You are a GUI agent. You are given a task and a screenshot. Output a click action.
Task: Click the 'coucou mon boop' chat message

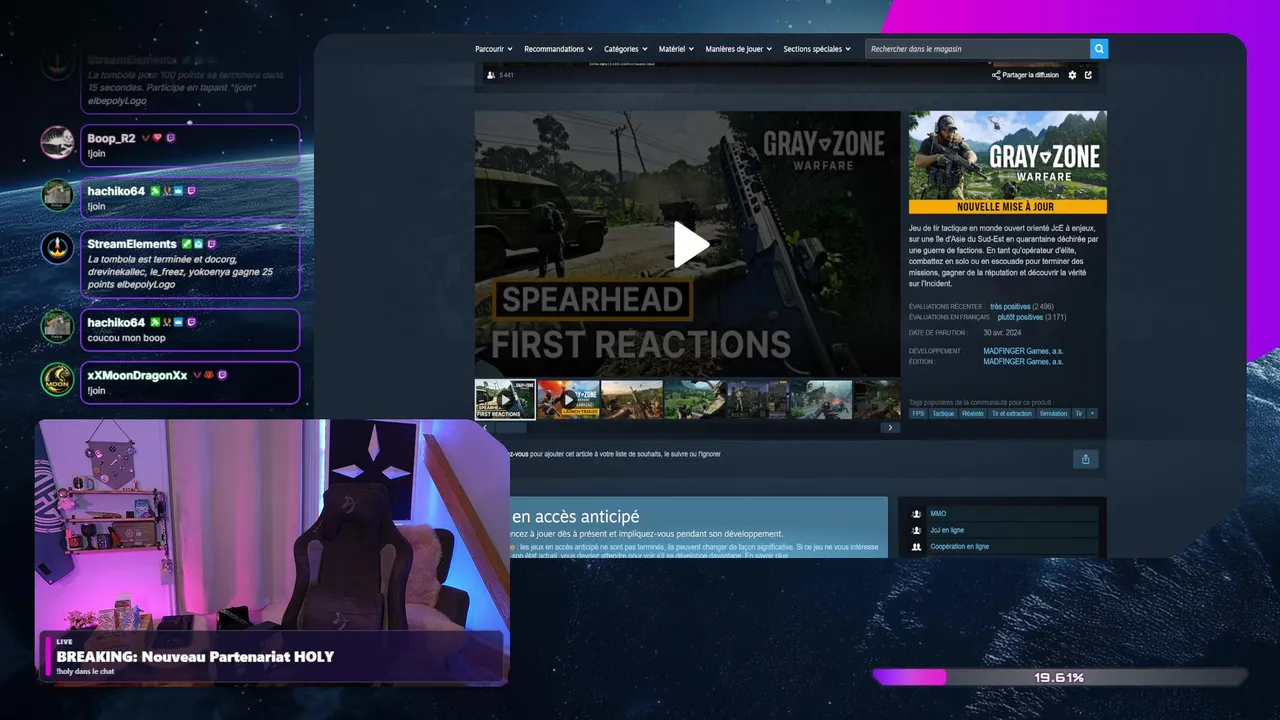126,338
